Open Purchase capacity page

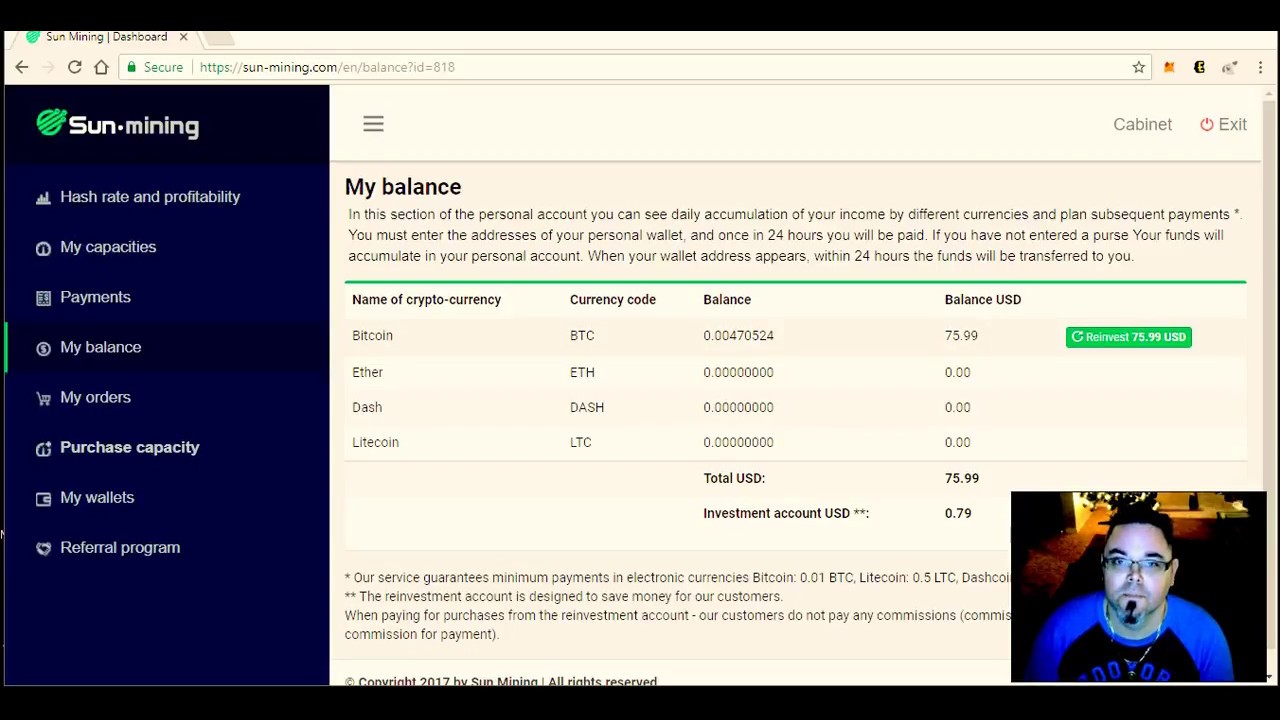pyautogui.click(x=130, y=447)
